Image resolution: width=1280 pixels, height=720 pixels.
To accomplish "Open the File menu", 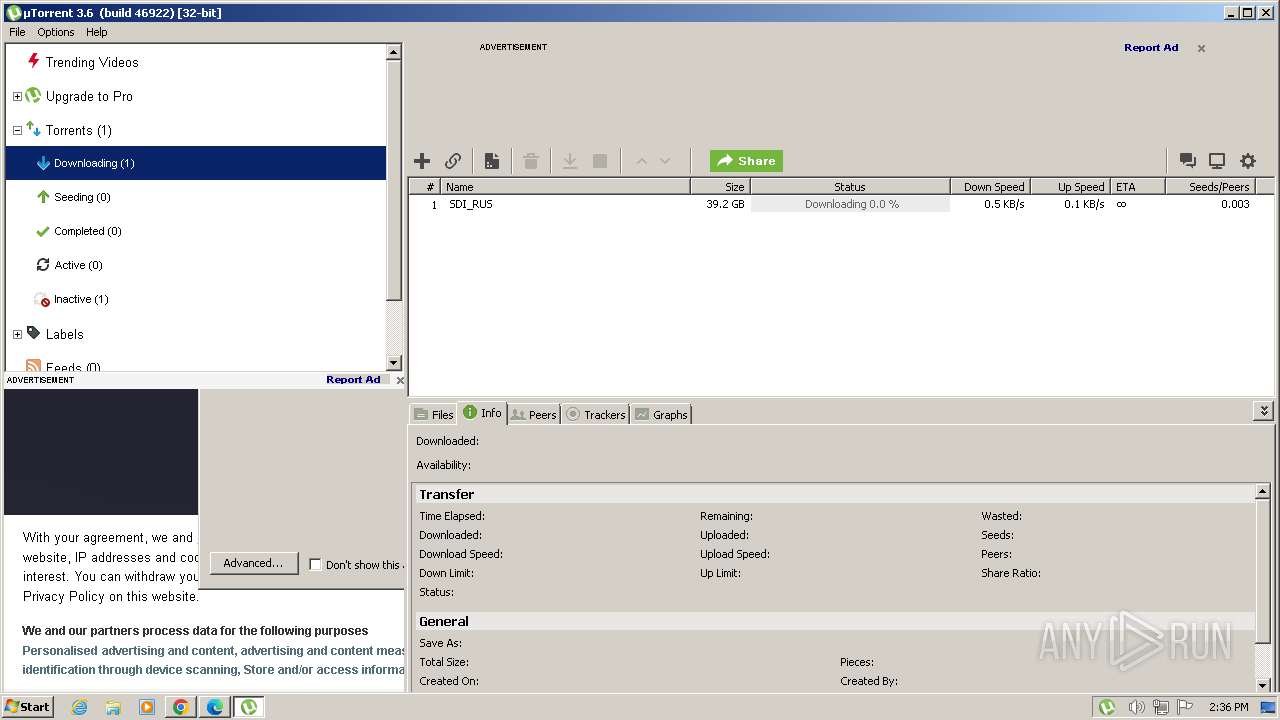I will tap(17, 32).
